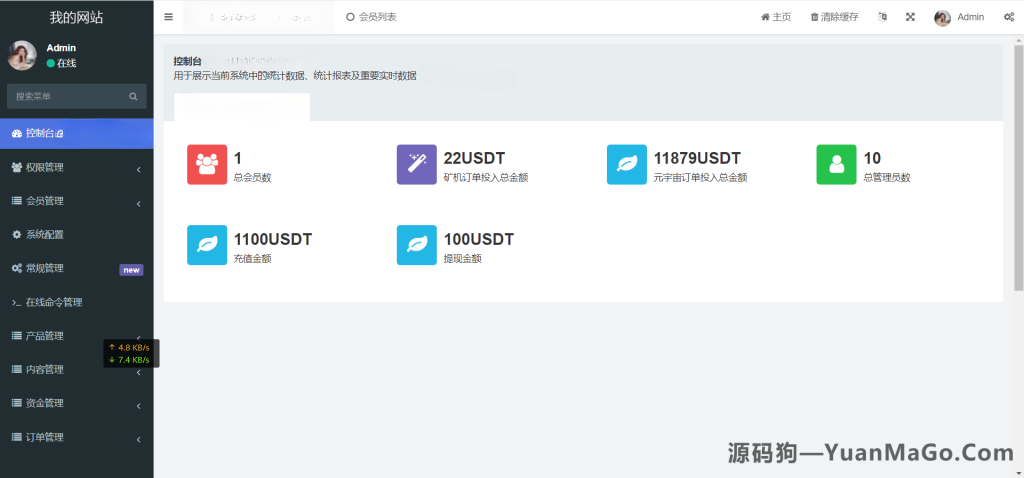Click the blue leaf icon for 1100USDT recharge

pyautogui.click(x=207, y=245)
